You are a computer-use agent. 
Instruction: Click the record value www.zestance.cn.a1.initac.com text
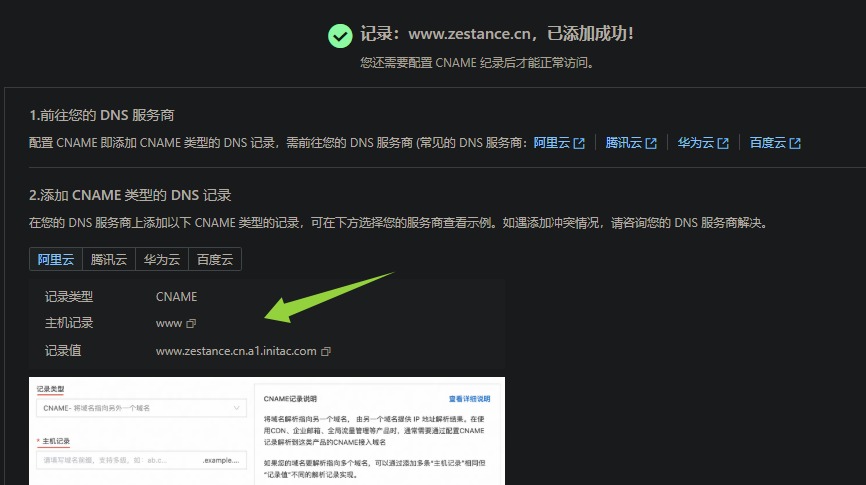[236, 351]
